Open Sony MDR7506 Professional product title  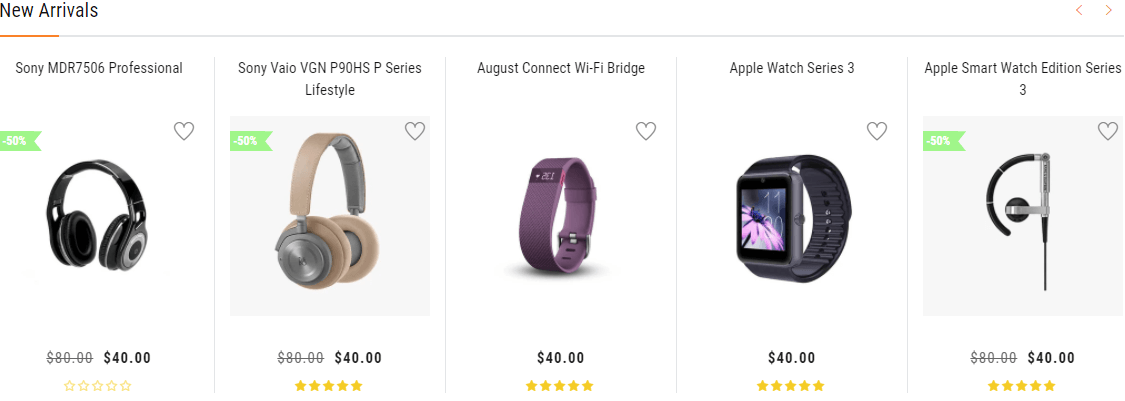point(99,68)
